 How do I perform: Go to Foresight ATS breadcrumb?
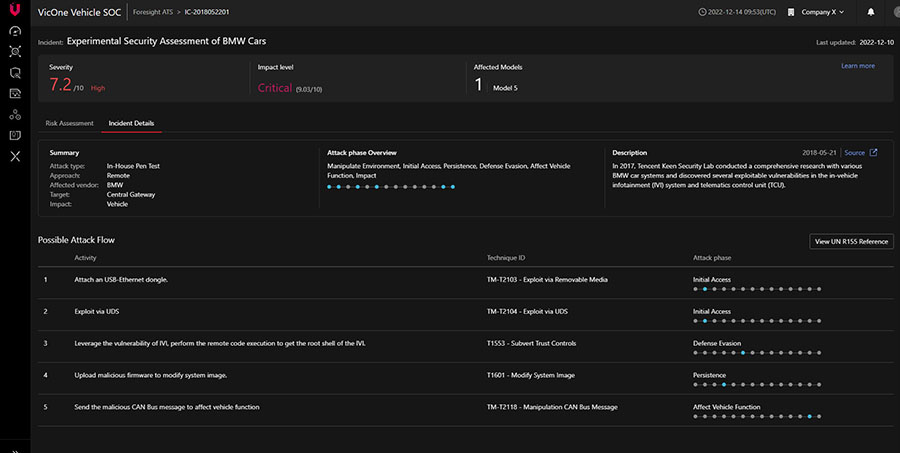(153, 12)
